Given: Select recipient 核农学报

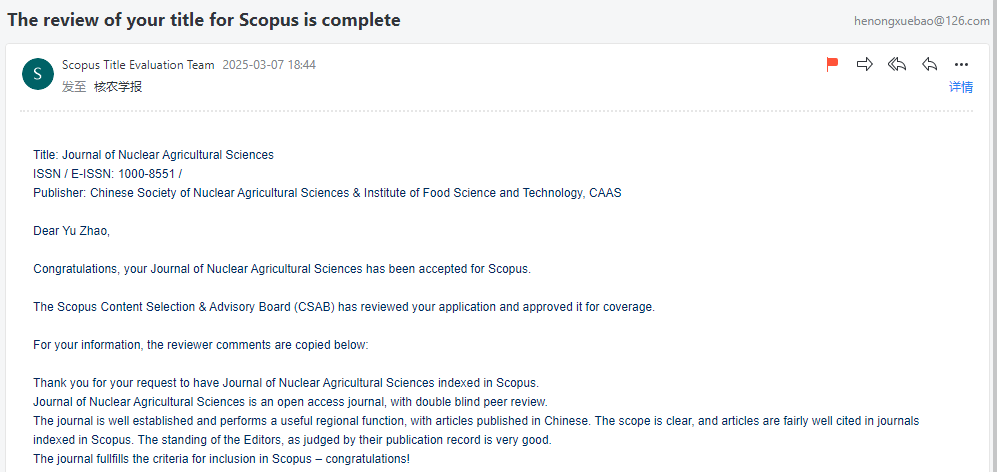Looking at the screenshot, I should 118,87.
